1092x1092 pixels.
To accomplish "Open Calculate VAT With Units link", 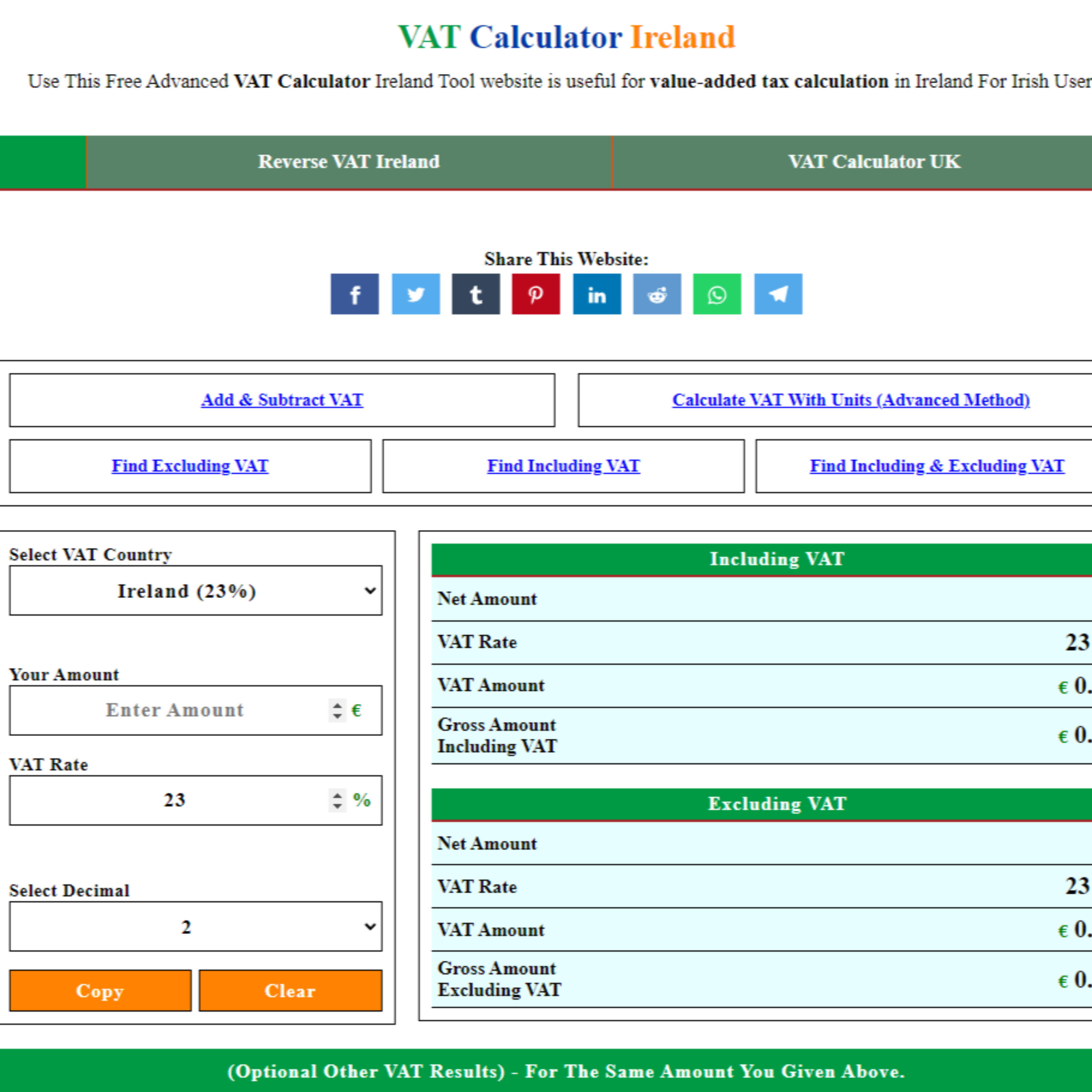I will pos(851,400).
